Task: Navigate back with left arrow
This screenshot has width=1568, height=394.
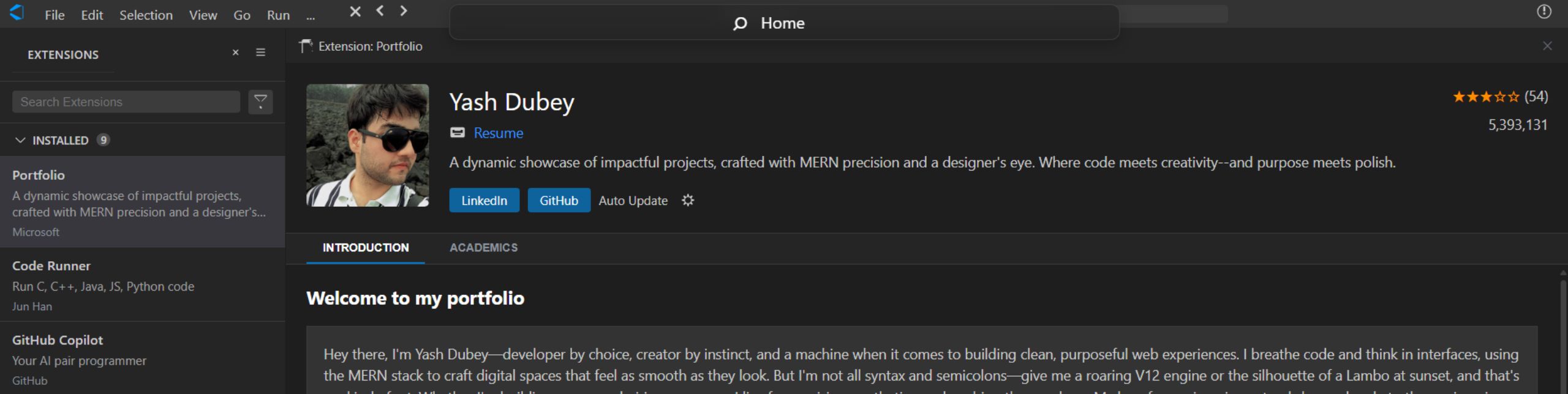Action: tap(380, 11)
